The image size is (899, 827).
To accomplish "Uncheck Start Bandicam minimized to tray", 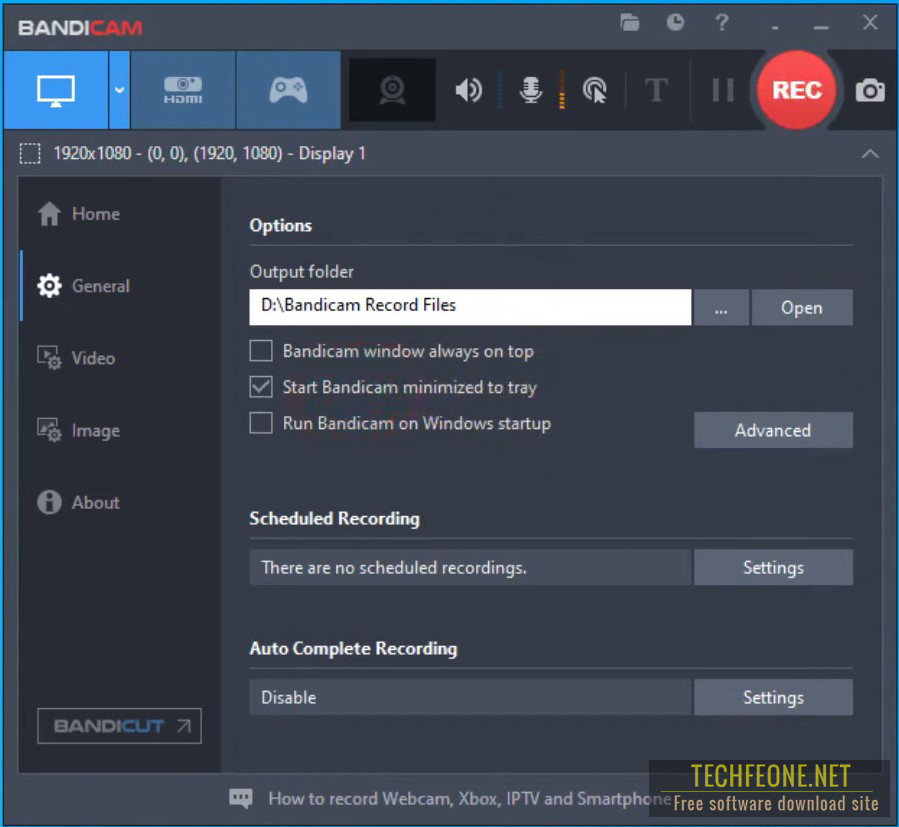I will pyautogui.click(x=261, y=387).
